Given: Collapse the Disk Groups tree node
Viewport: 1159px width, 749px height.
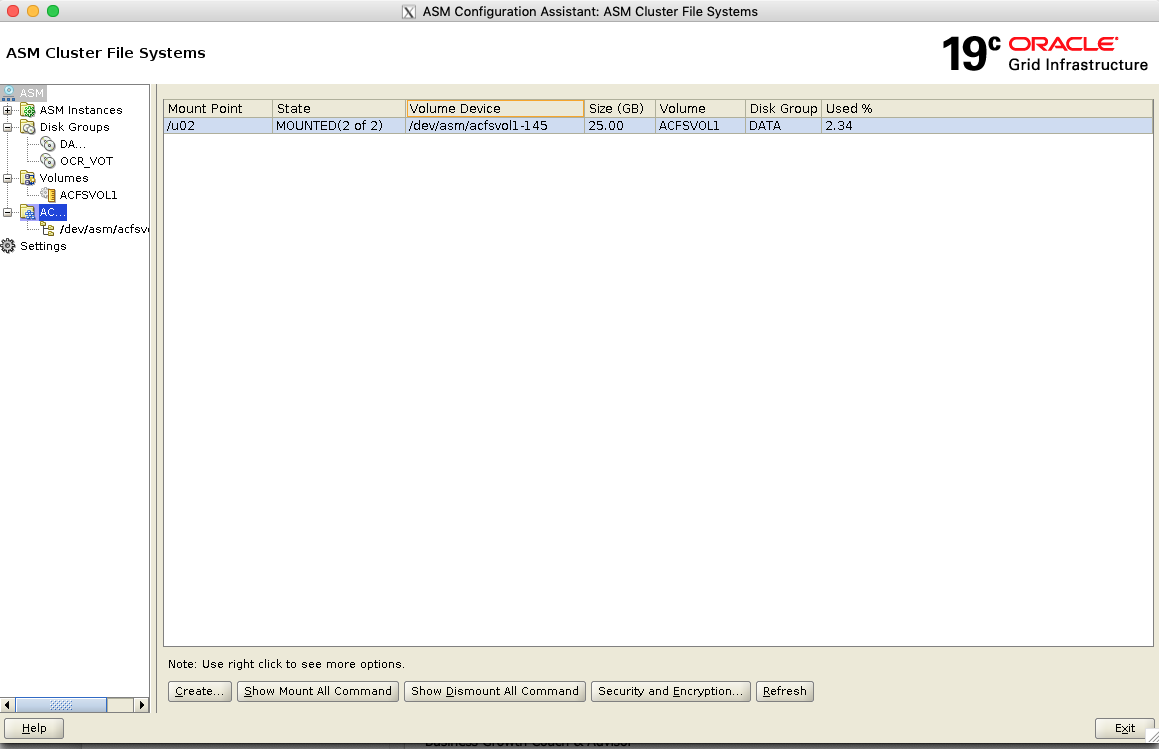Looking at the screenshot, I should pyautogui.click(x=7, y=127).
